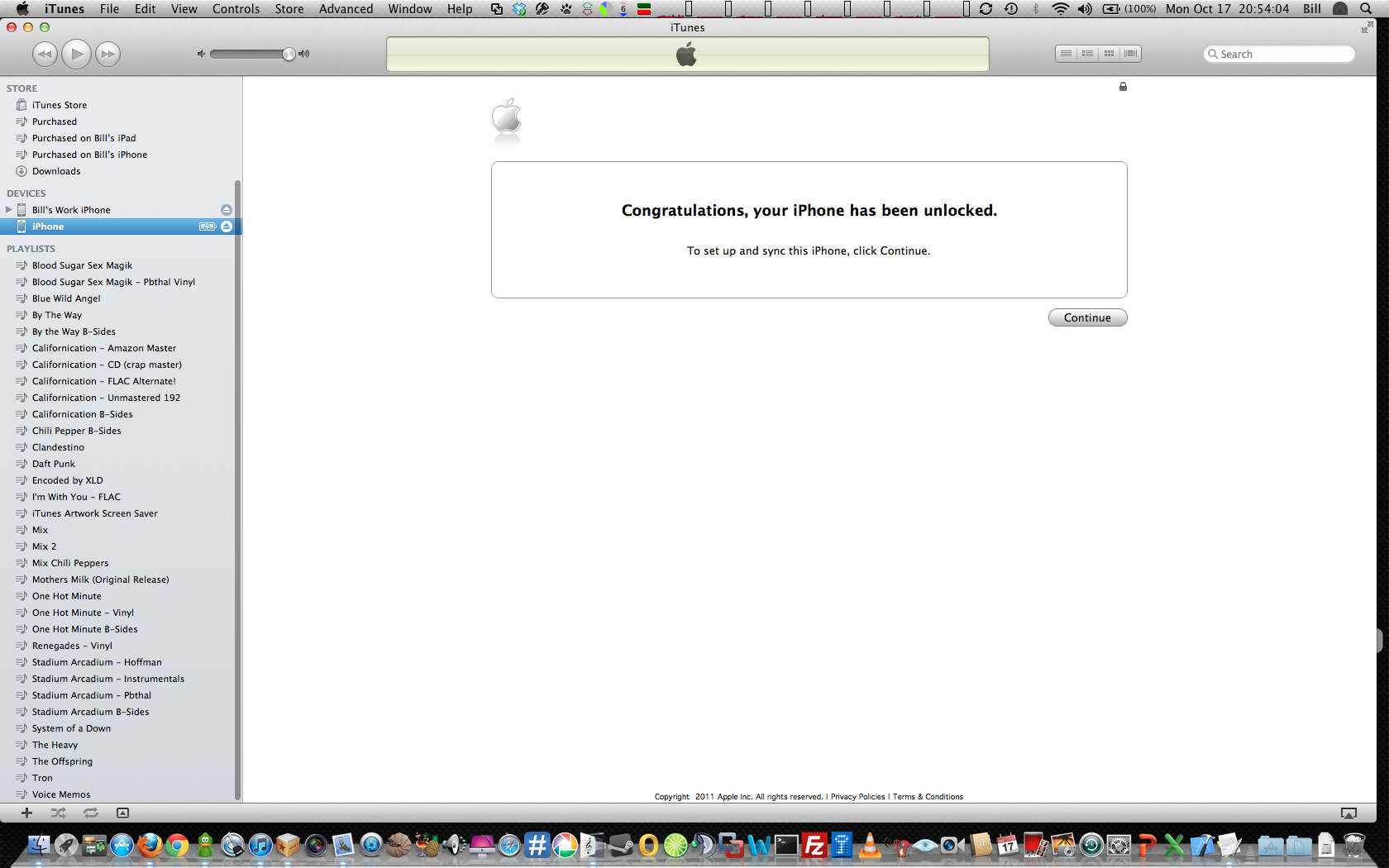The width and height of the screenshot is (1389, 868).
Task: Eject Bill's Work iPhone
Action: (227, 210)
